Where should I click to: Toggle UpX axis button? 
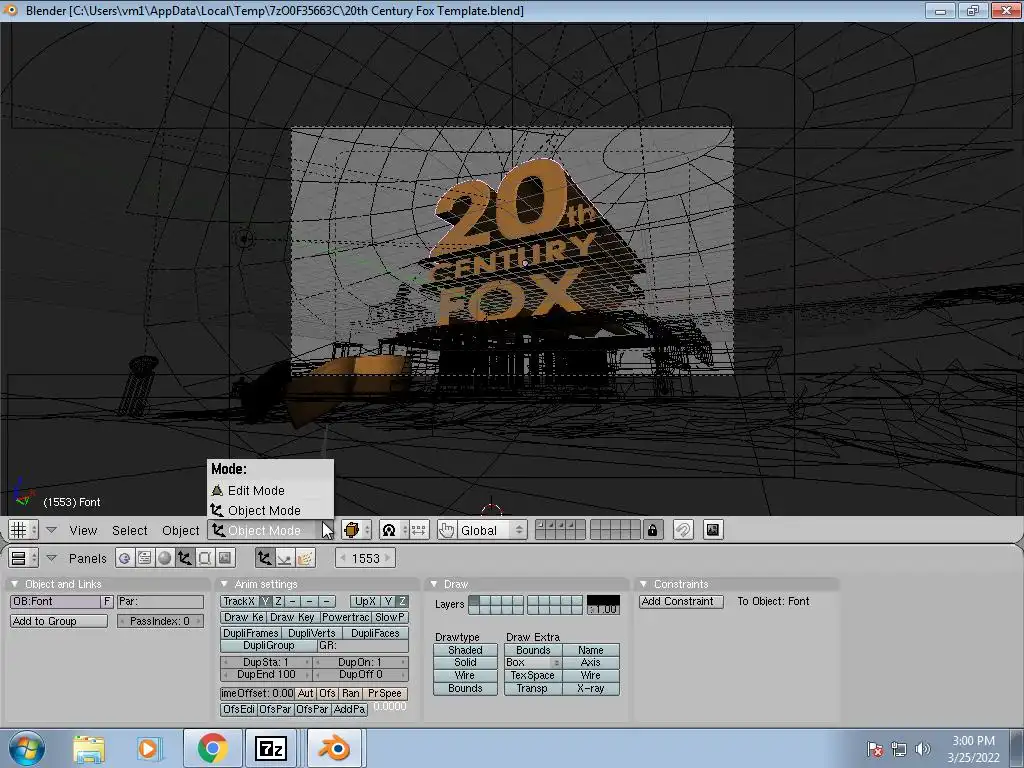365,601
